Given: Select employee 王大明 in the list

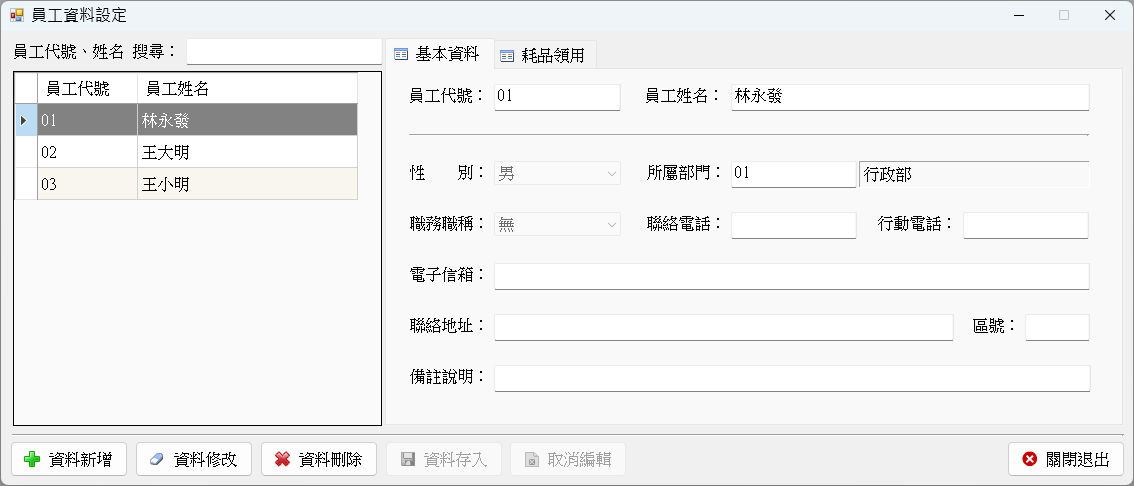Looking at the screenshot, I should tap(186, 152).
